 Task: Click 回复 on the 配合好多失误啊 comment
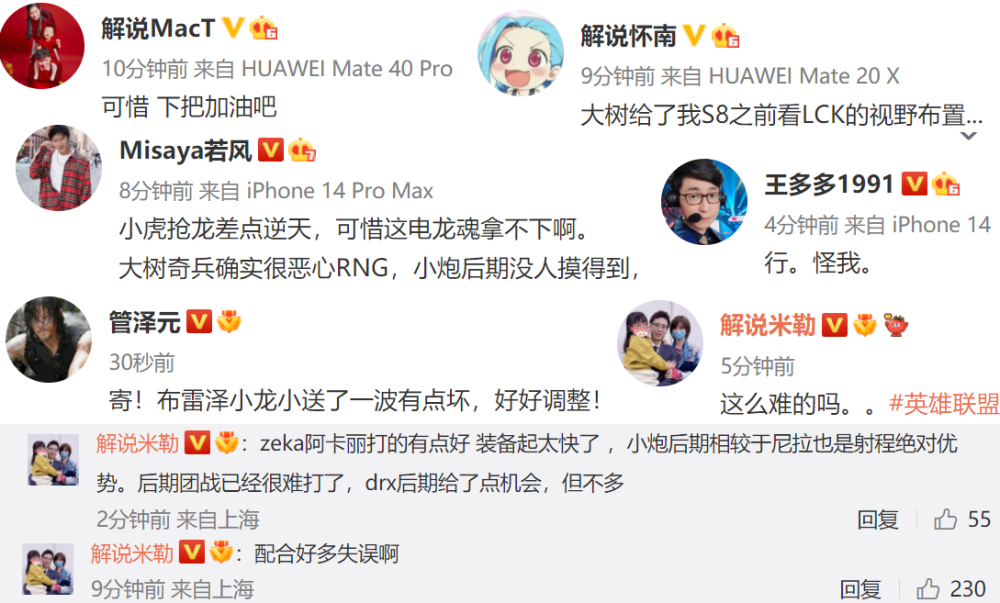pos(860,589)
